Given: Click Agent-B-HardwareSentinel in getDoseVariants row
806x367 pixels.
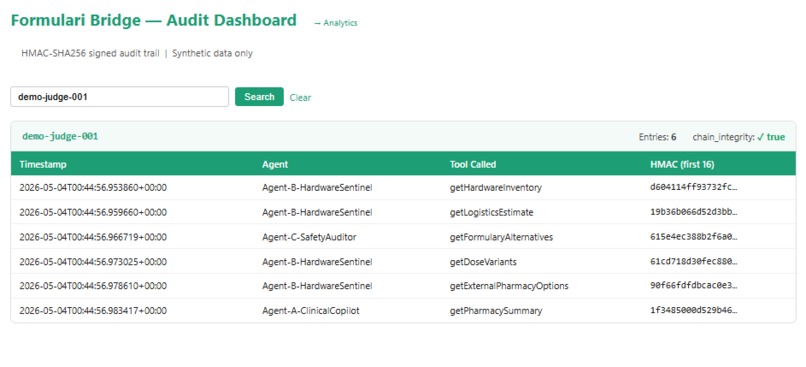Looking at the screenshot, I should point(317,262).
